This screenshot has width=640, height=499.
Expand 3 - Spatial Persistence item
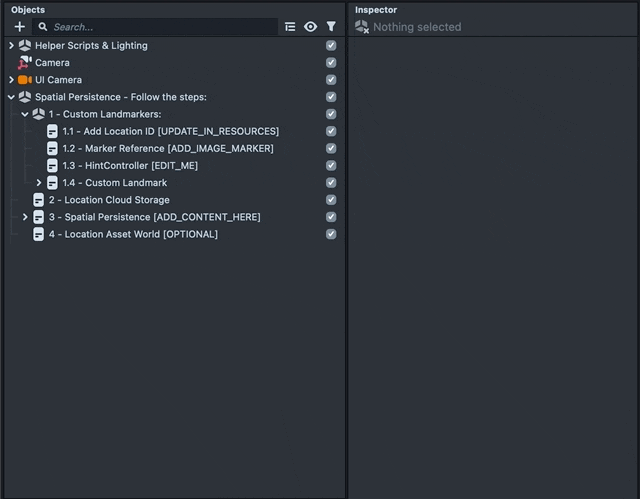point(25,217)
